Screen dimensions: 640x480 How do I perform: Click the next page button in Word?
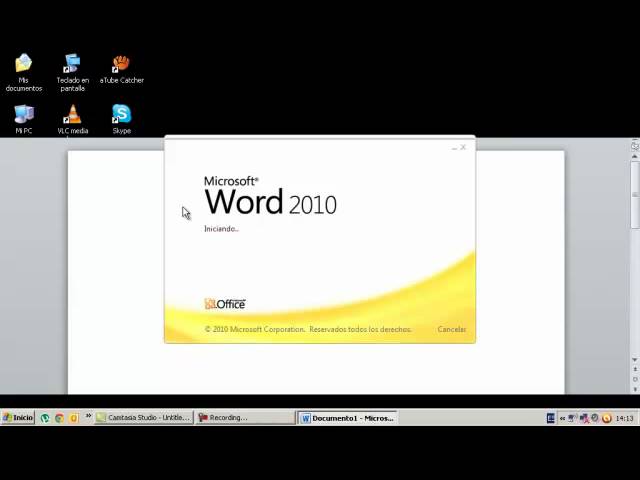tap(635, 389)
